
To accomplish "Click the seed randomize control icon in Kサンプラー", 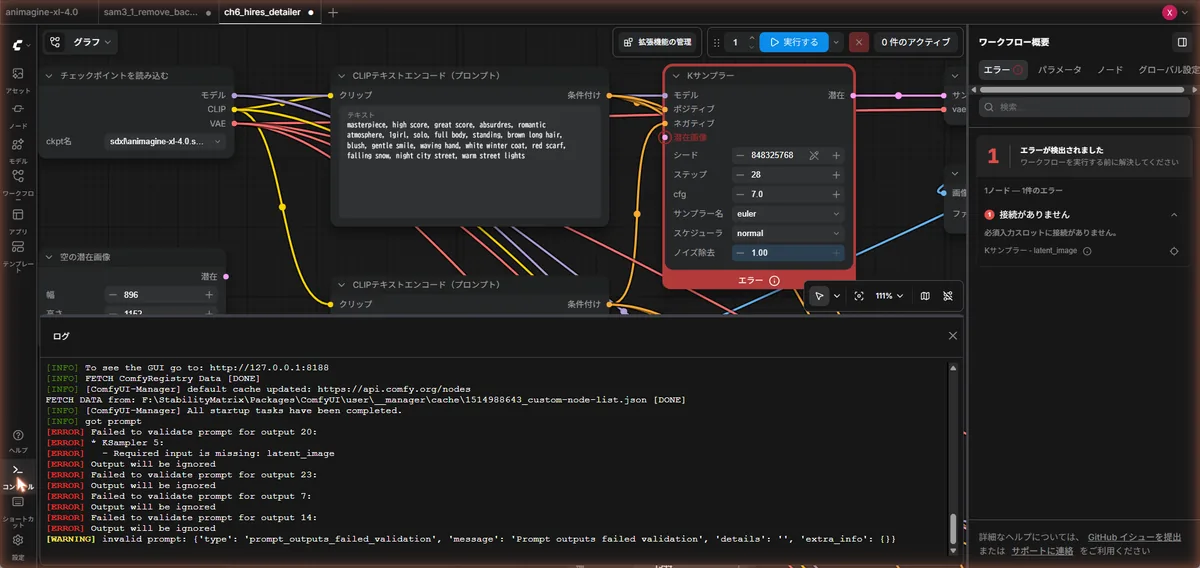I will (x=814, y=155).
